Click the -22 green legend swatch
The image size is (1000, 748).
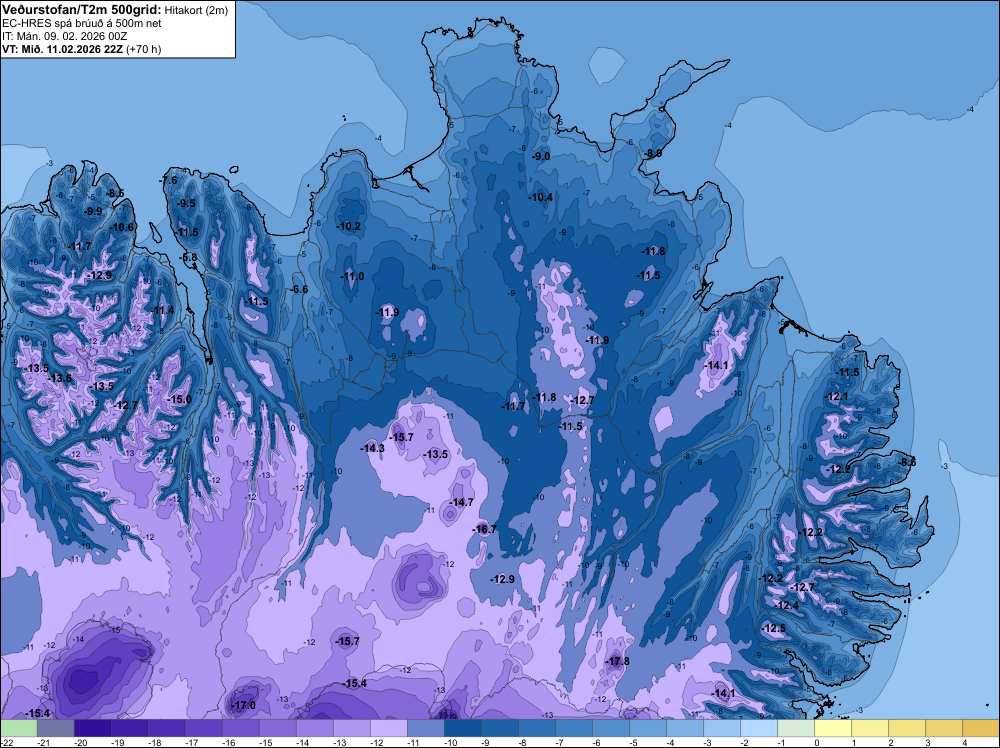18,728
